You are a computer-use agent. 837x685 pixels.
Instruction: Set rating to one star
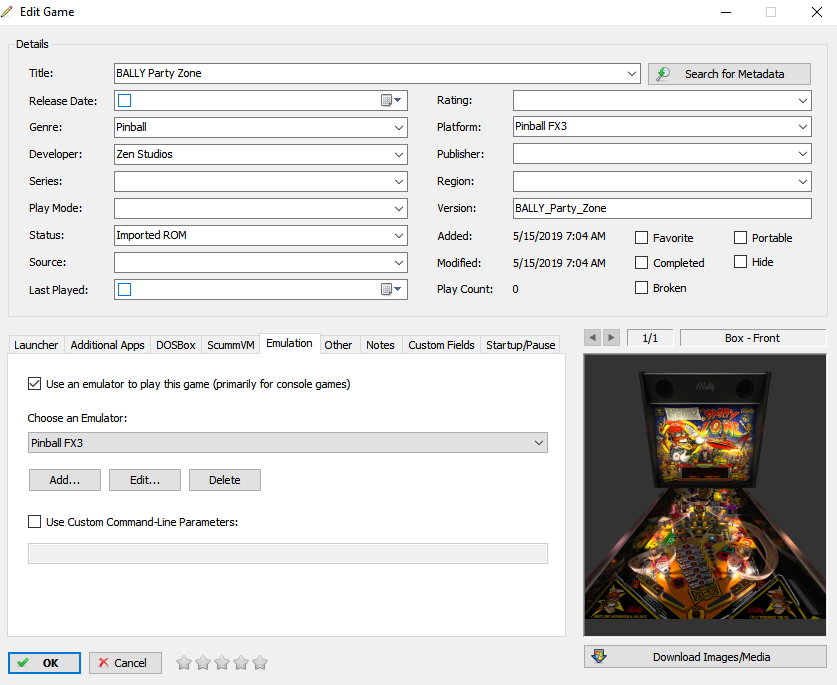pyautogui.click(x=184, y=663)
